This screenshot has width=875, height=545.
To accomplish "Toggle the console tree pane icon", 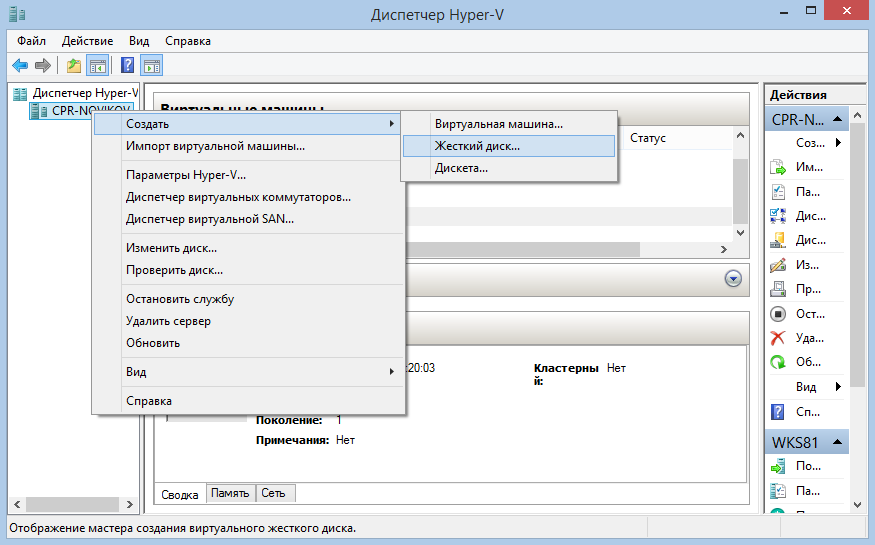I will point(98,66).
